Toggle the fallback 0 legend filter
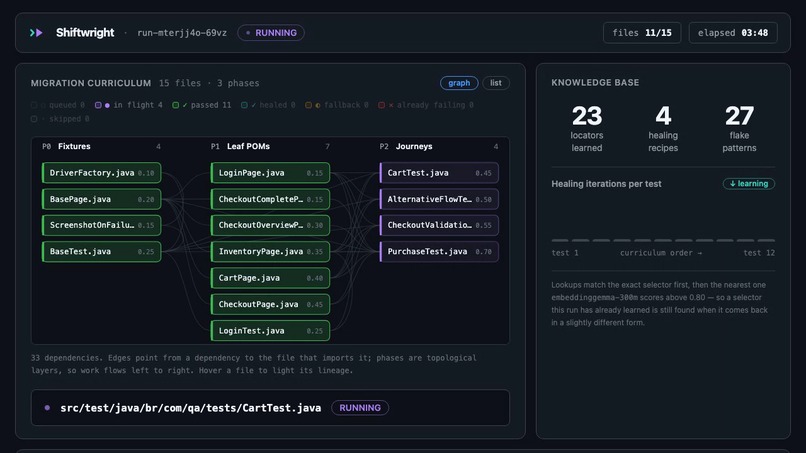This screenshot has height=453, width=806. (x=337, y=105)
